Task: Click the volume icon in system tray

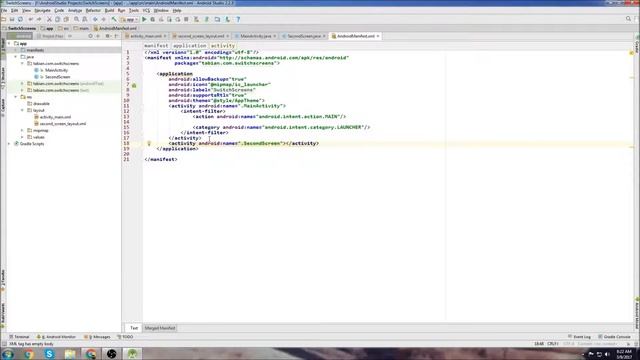Action: 607,354
